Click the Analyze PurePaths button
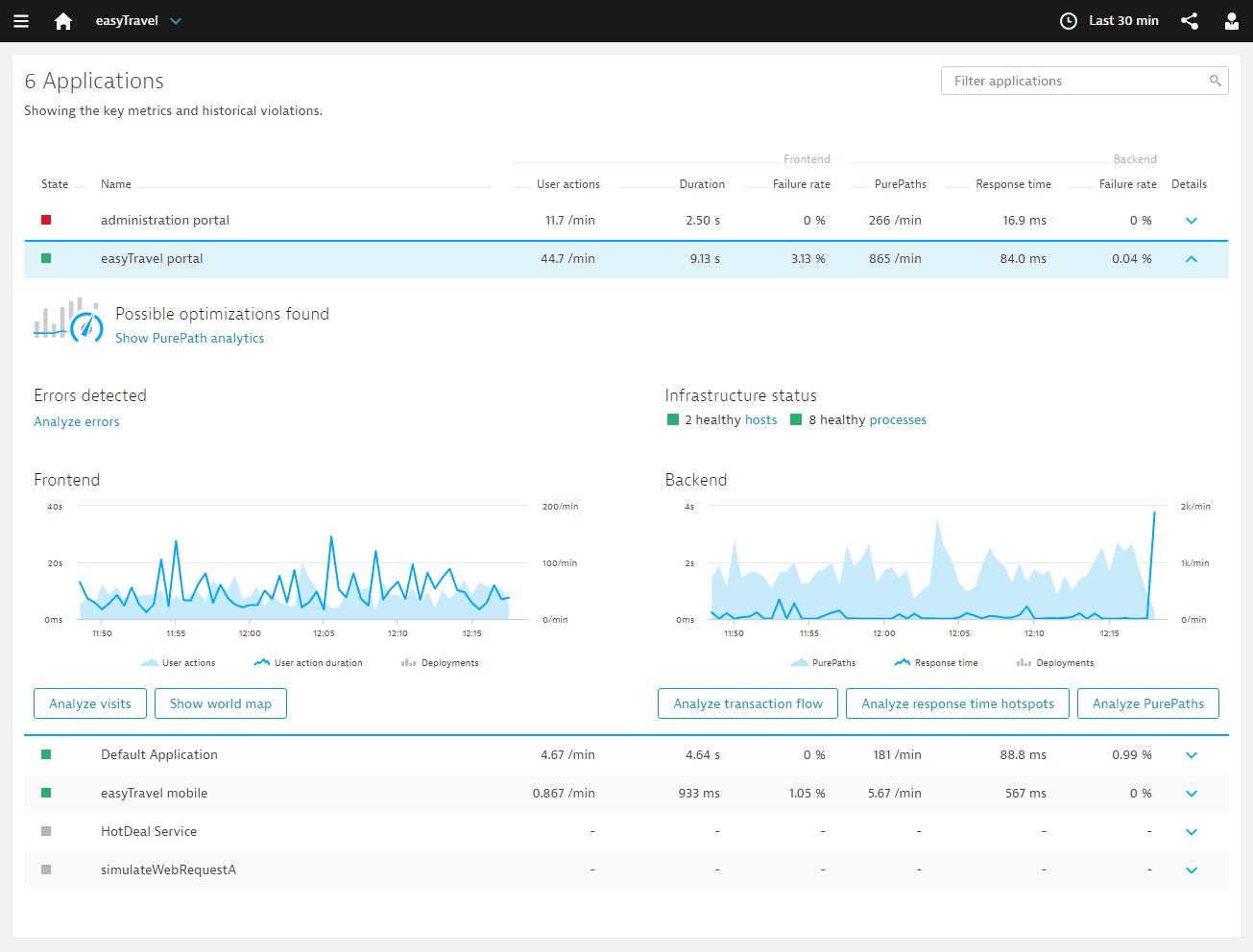Image resolution: width=1253 pixels, height=952 pixels. 1148,703
